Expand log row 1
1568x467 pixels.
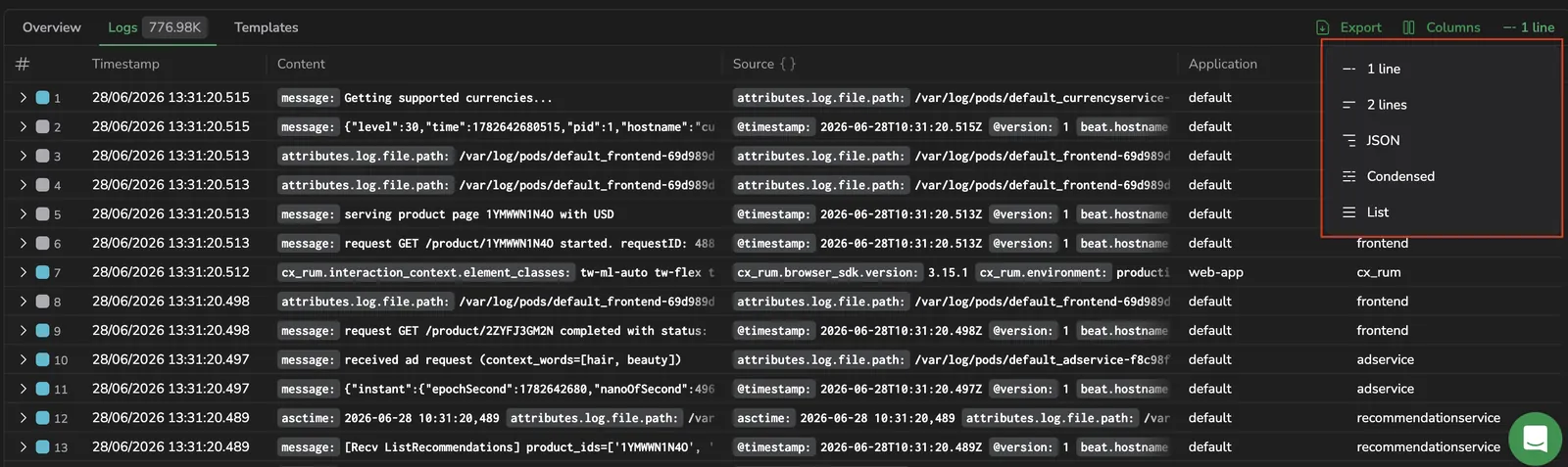point(23,97)
